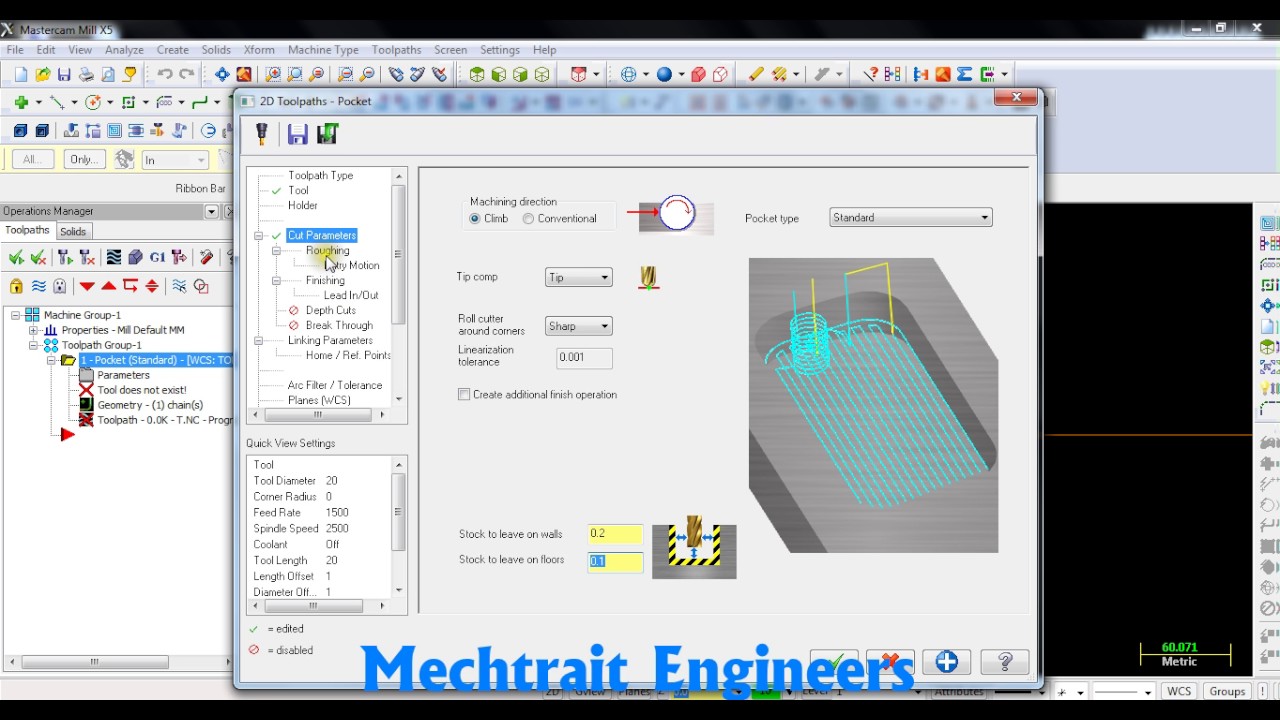Move insert arrow down (red down triangle)
Viewport: 1280px width, 720px height.
(87, 286)
